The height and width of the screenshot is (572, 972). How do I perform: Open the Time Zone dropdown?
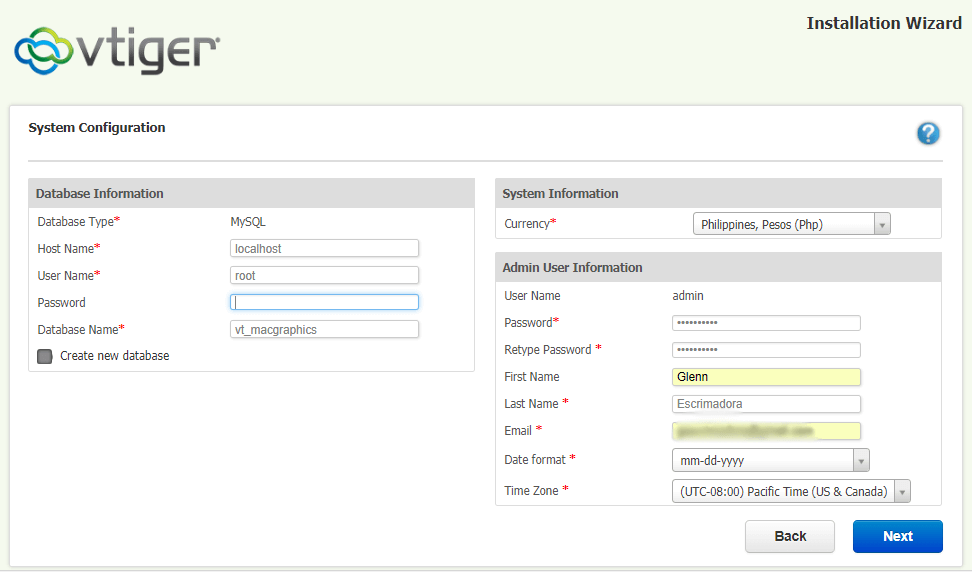coord(791,491)
